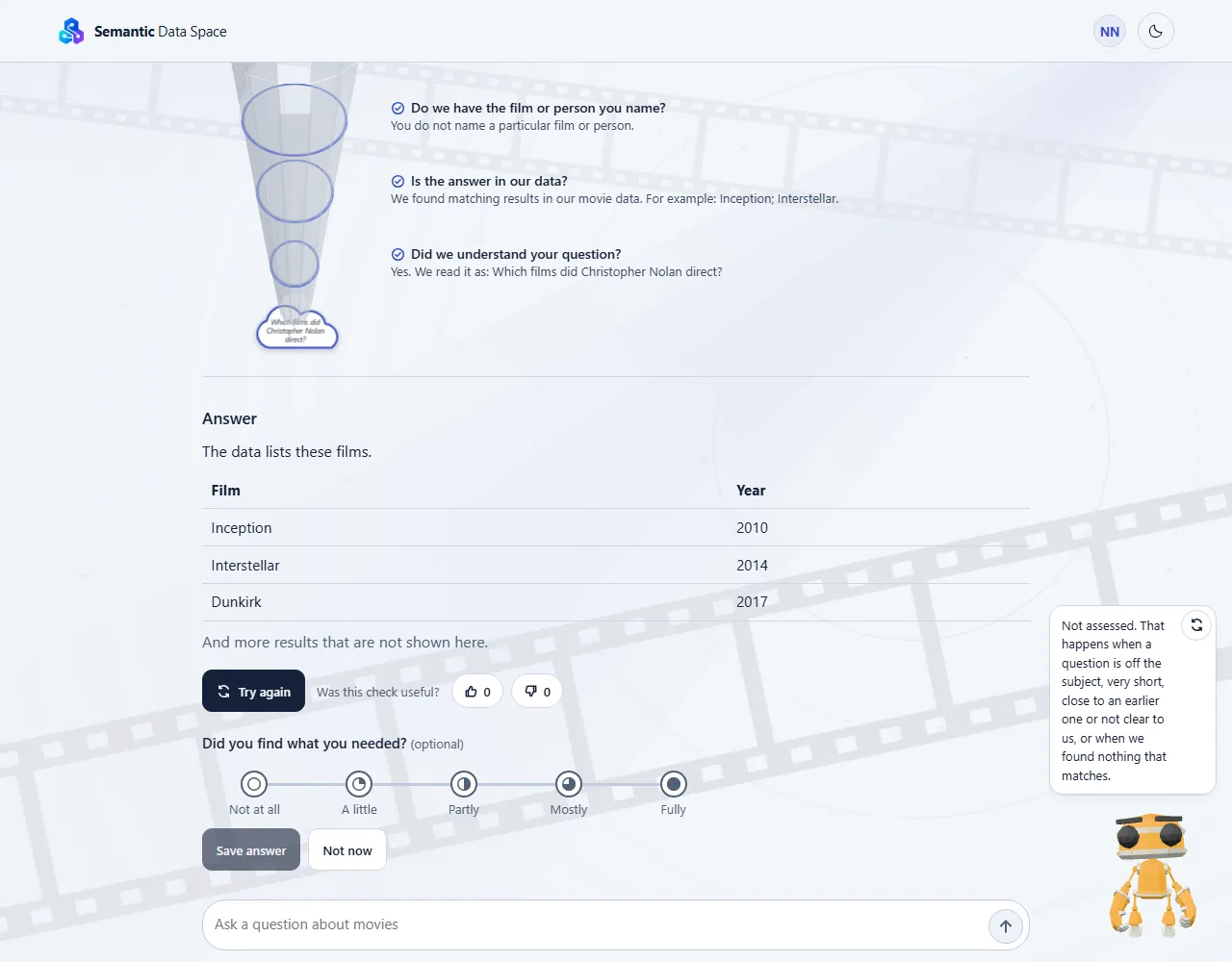
Task: Click check icon beside 'Do we have the film'
Action: pyautogui.click(x=398, y=108)
